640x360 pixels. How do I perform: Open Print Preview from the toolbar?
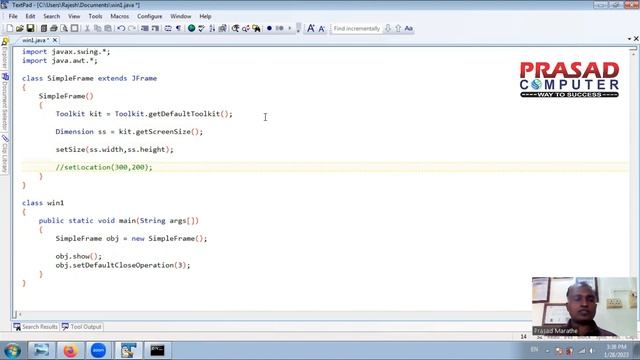64,29
